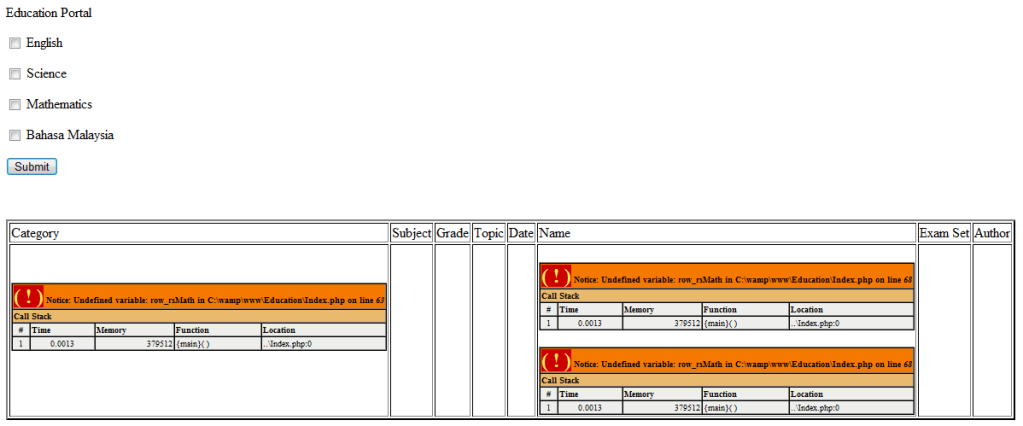Click warning icon in lower Name column error
The width and height of the screenshot is (1023, 426).
(556, 361)
